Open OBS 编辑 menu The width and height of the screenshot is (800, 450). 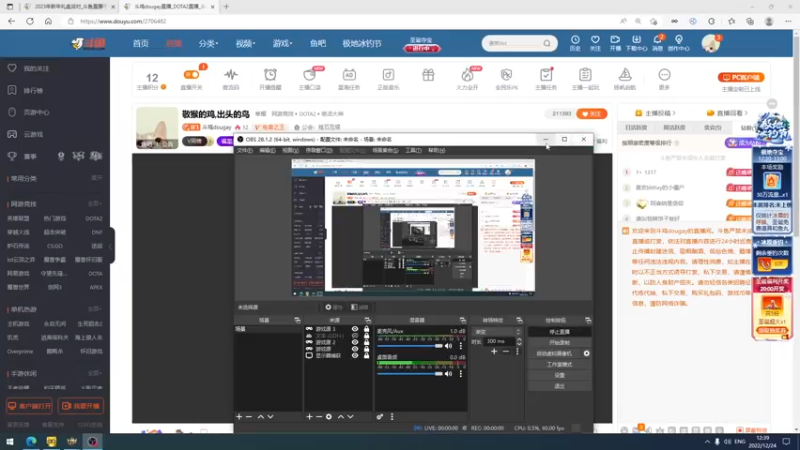click(x=267, y=151)
